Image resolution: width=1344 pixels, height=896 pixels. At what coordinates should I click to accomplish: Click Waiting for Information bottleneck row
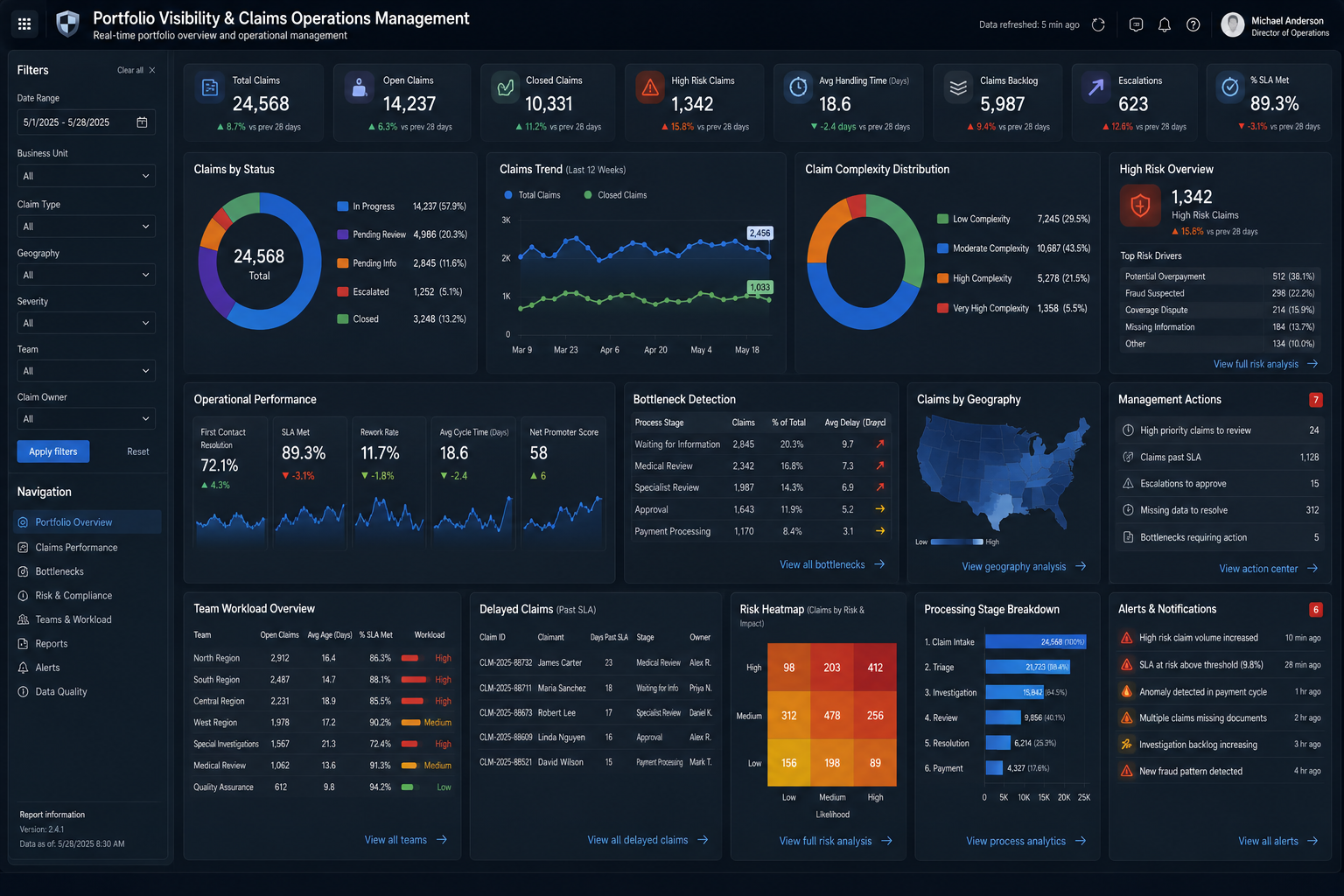[x=760, y=444]
